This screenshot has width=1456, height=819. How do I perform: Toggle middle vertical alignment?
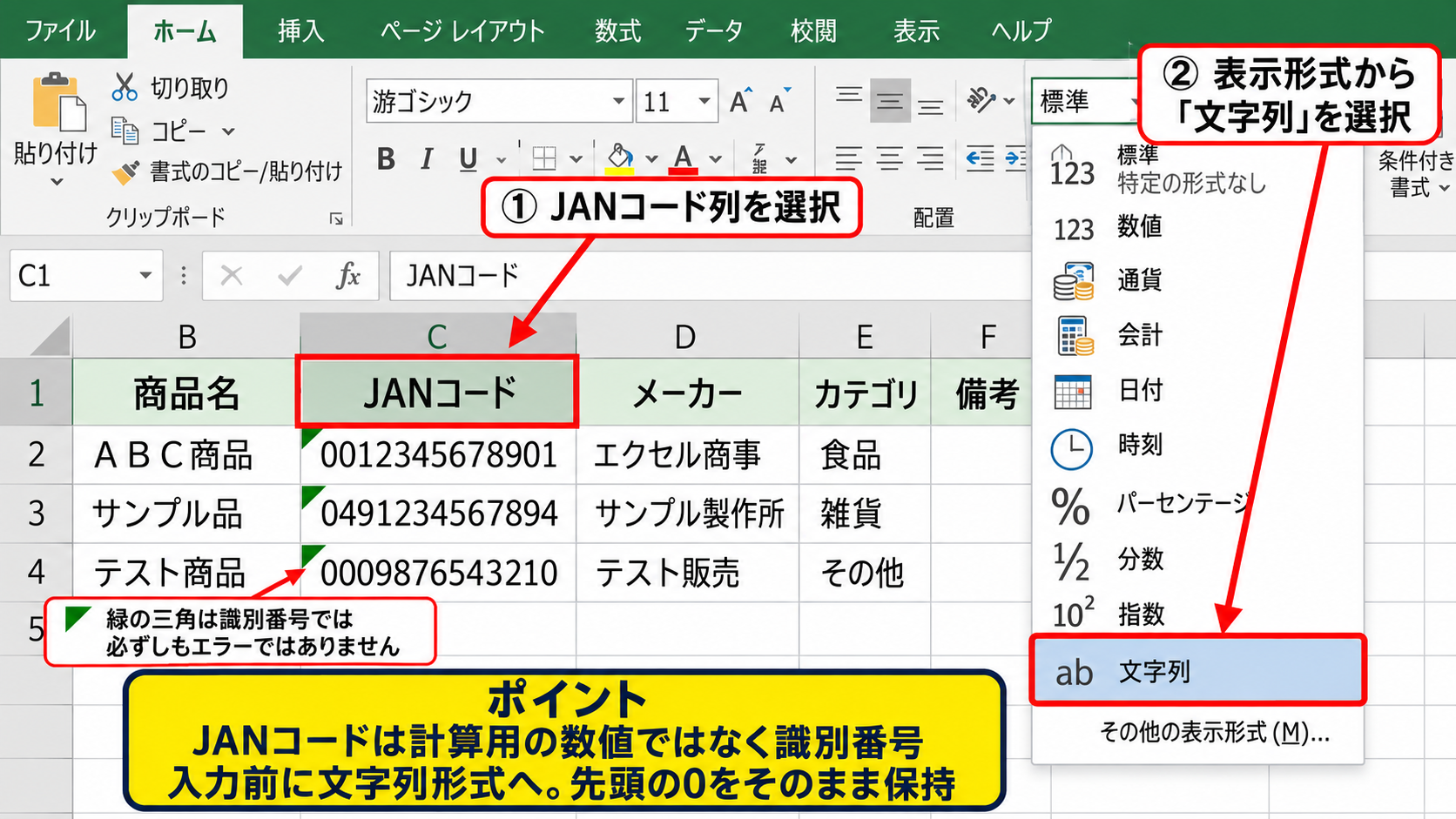pyautogui.click(x=889, y=101)
